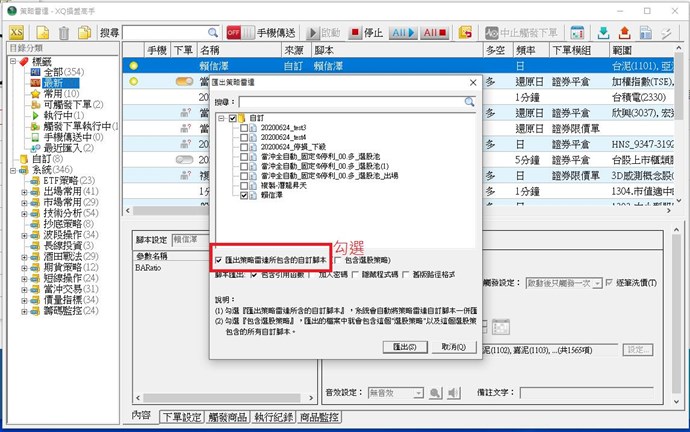Select 執行中(1) in category tree

64,115
